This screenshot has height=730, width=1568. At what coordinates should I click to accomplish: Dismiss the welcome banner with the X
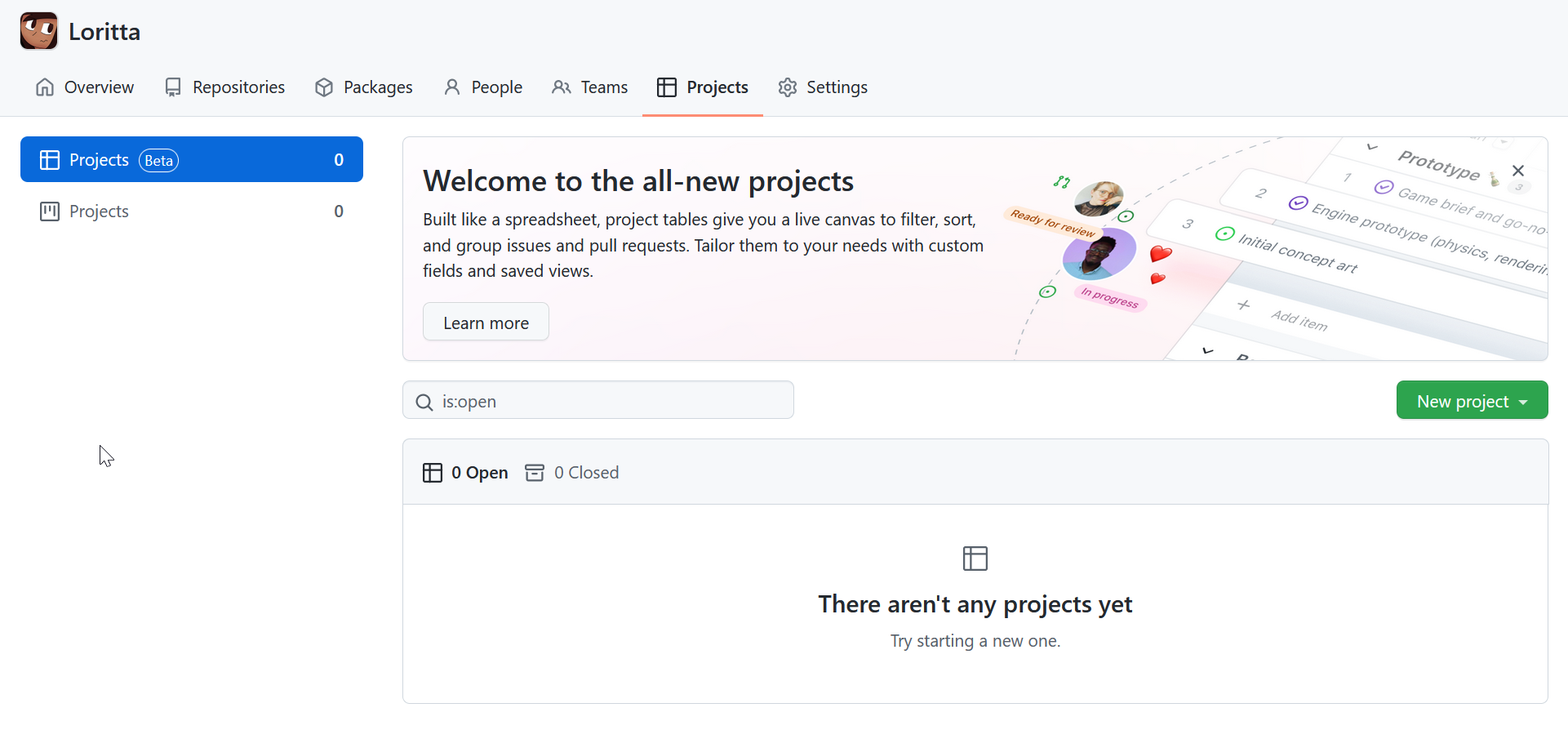click(1519, 171)
